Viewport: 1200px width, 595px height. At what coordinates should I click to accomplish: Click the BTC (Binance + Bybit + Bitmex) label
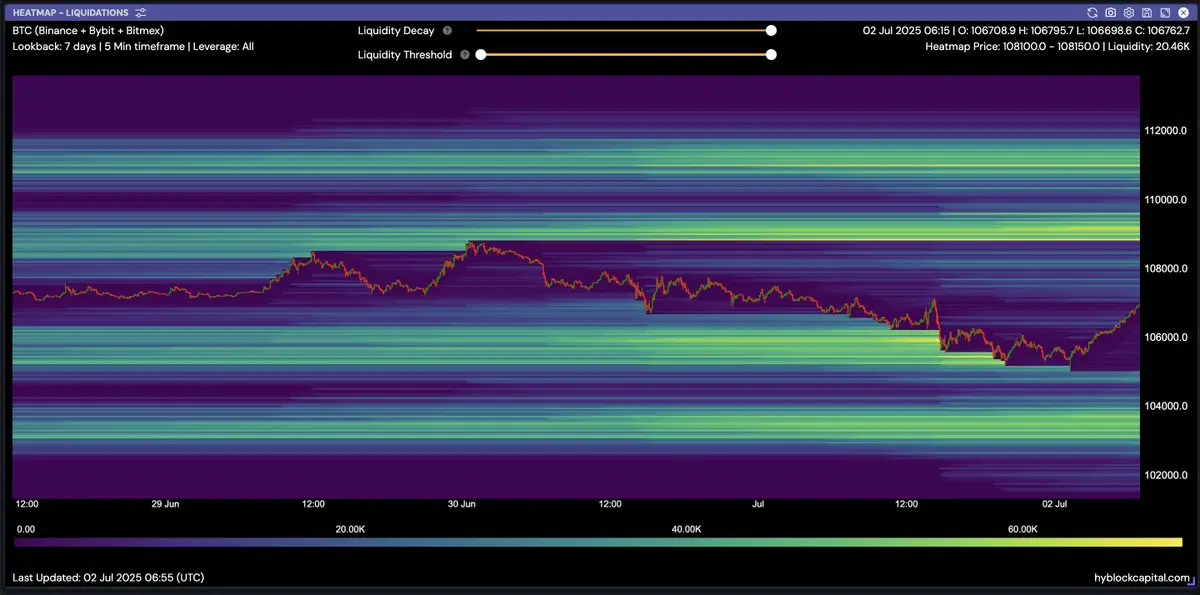click(88, 30)
